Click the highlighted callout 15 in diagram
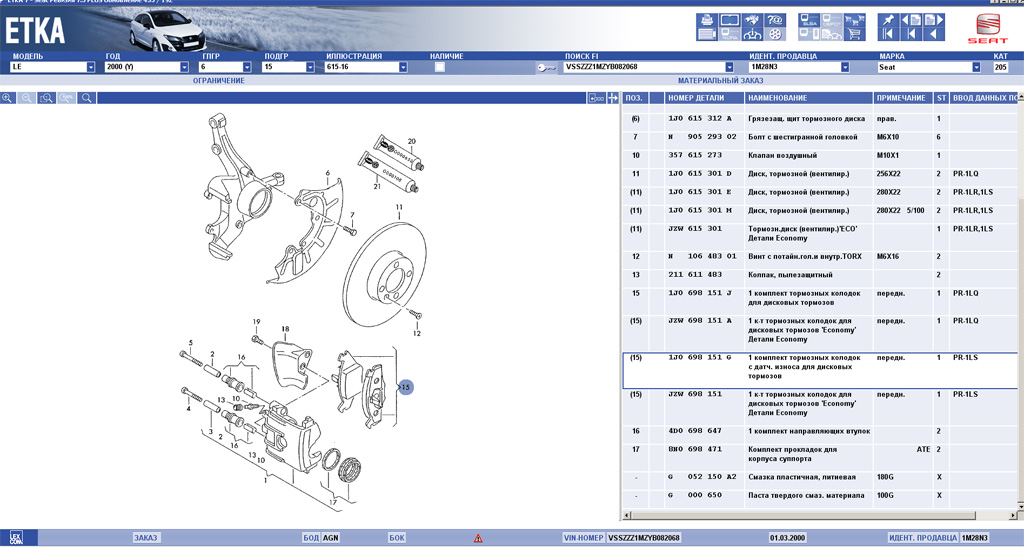1024x547 pixels. [x=406, y=387]
